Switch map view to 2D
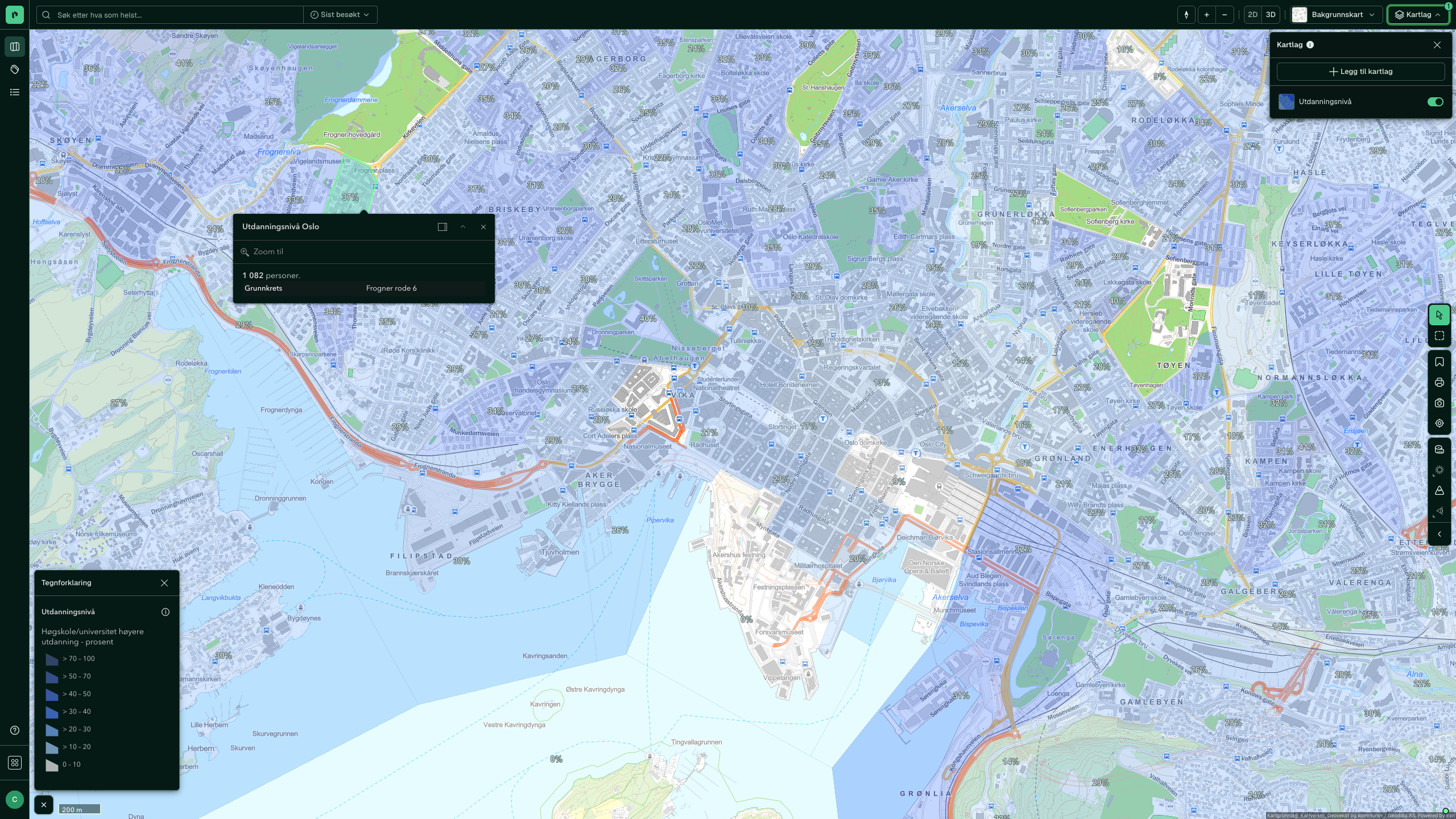The height and width of the screenshot is (819, 1456). (x=1252, y=15)
